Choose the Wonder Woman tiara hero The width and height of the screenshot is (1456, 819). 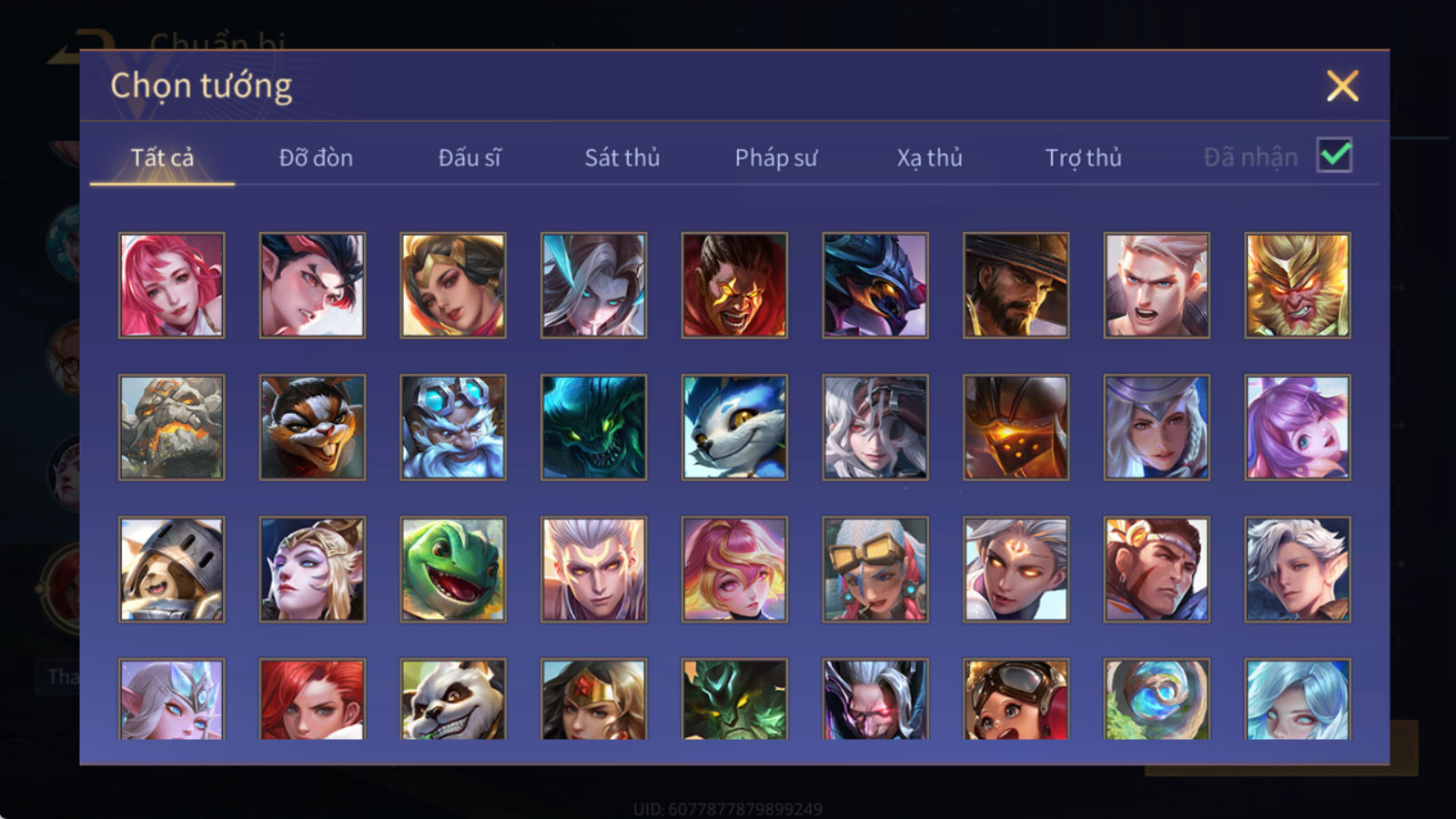tap(593, 699)
